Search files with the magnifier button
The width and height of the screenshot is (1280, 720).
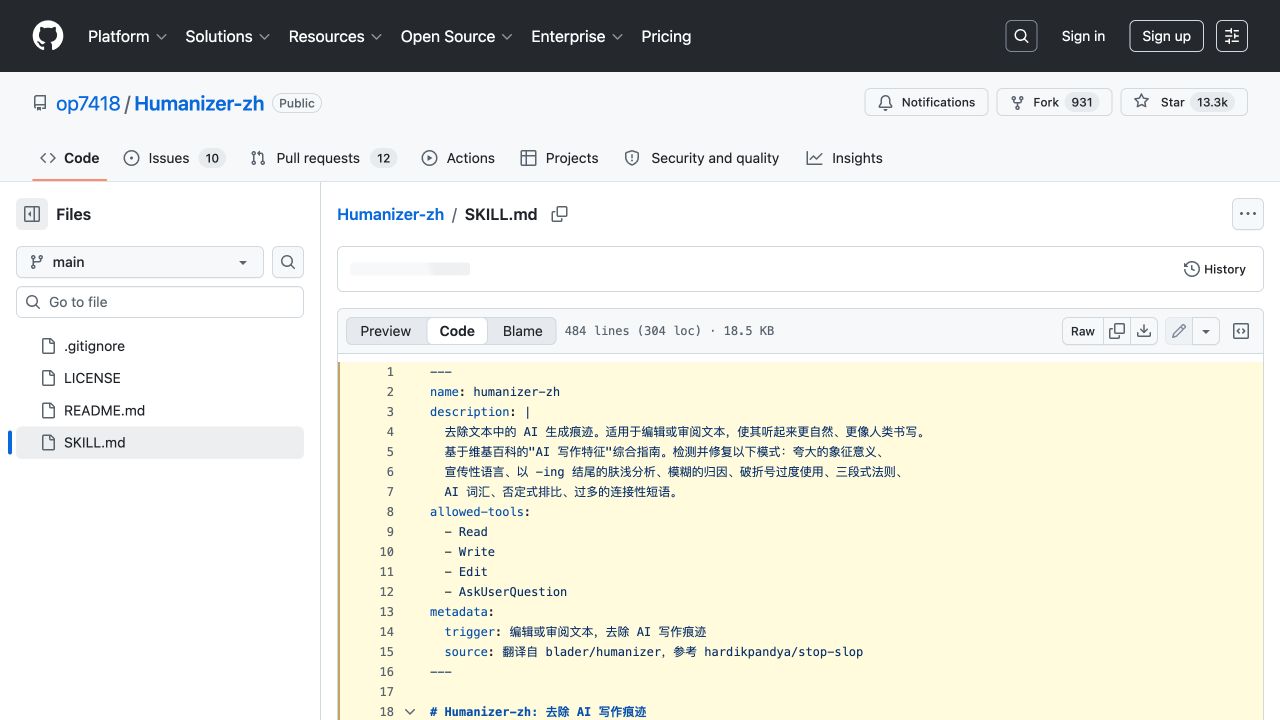click(288, 262)
